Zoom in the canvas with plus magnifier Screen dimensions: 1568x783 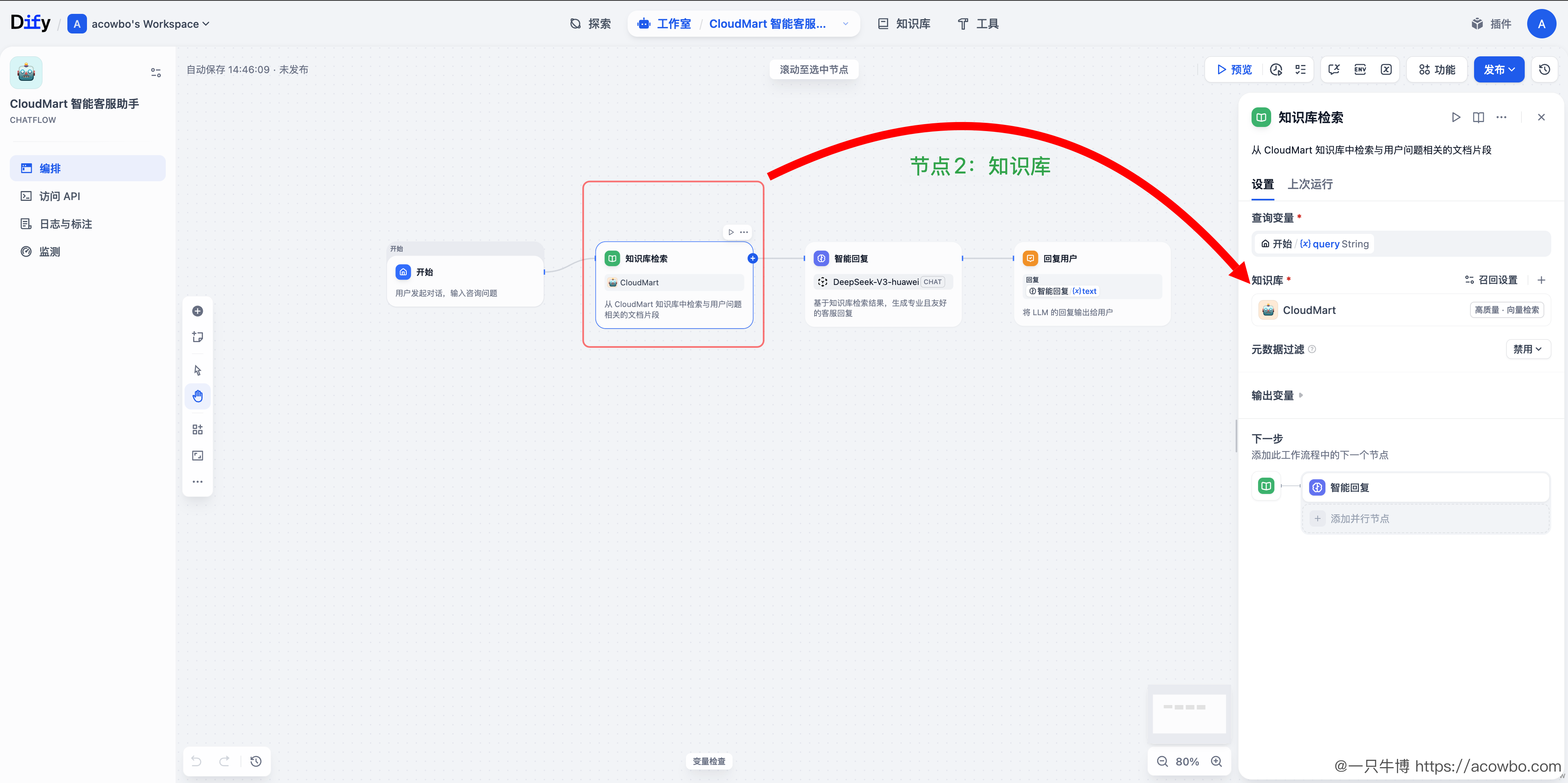[1216, 761]
